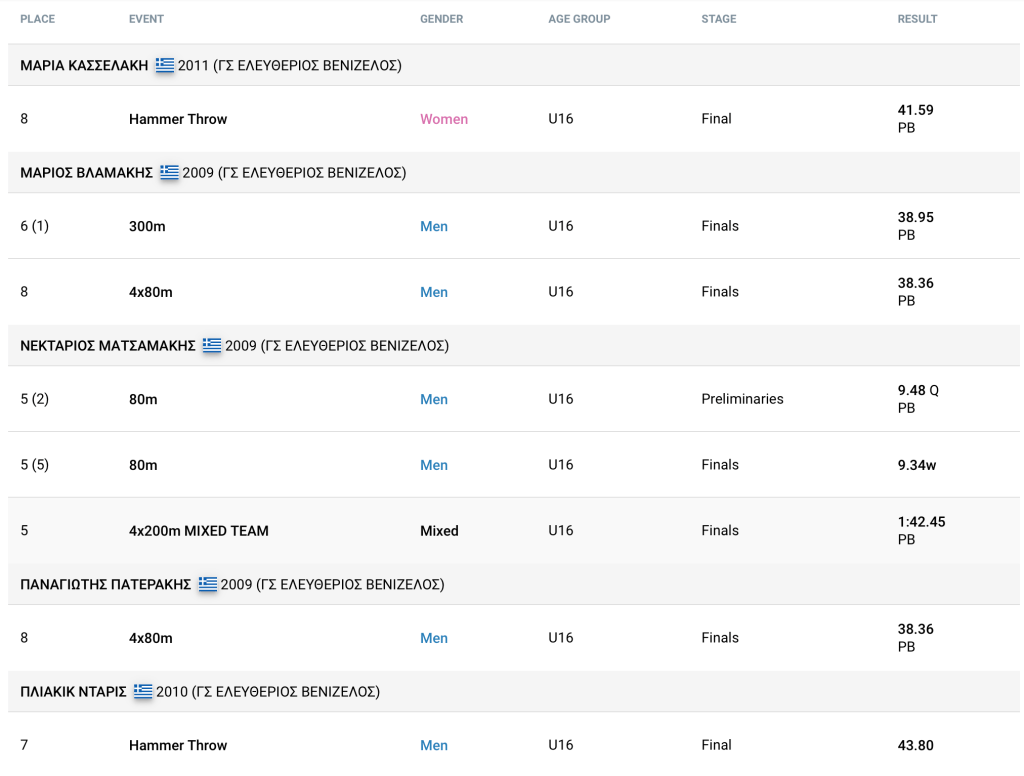Click Greek flag beside ΜΑΡΙΟΣ ΒΛΑΜΑΚΗΣ
Image resolution: width=1024 pixels, height=776 pixels.
[x=169, y=172]
